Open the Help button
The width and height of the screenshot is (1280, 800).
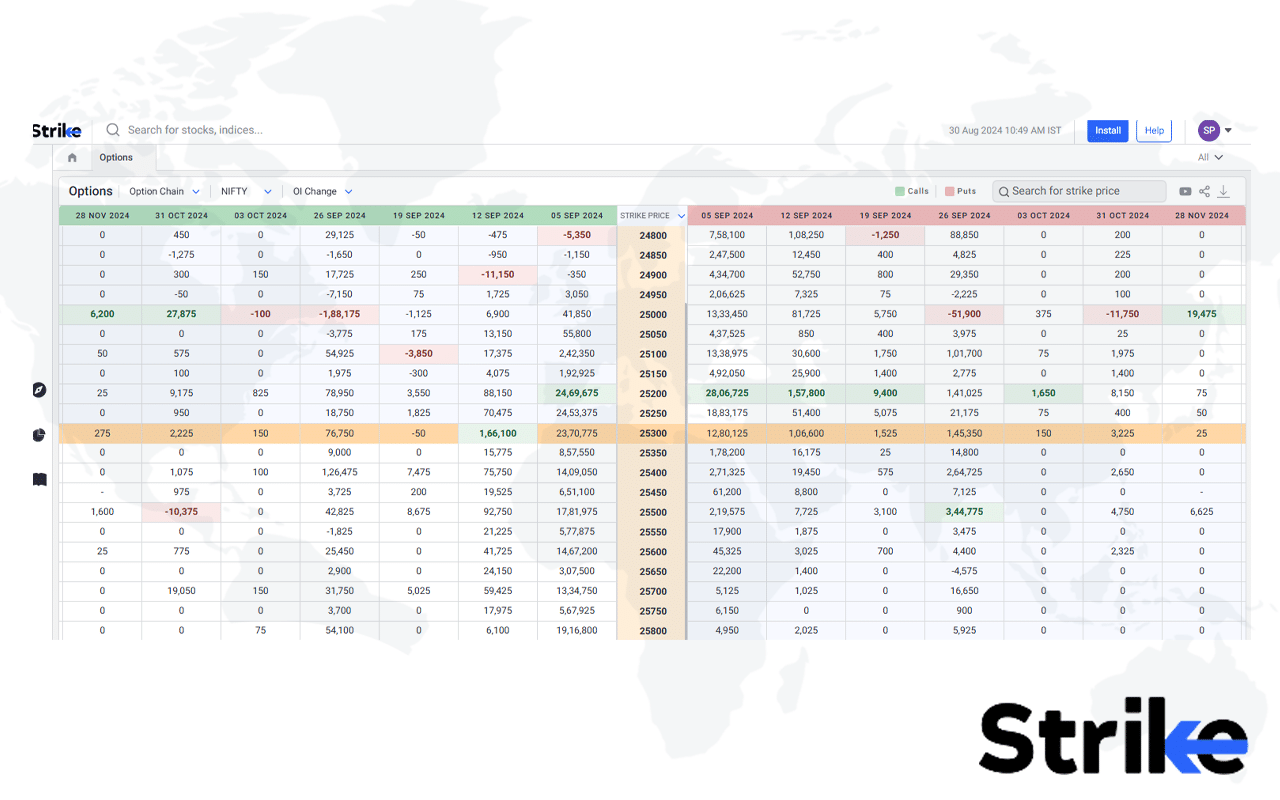[x=1153, y=130]
